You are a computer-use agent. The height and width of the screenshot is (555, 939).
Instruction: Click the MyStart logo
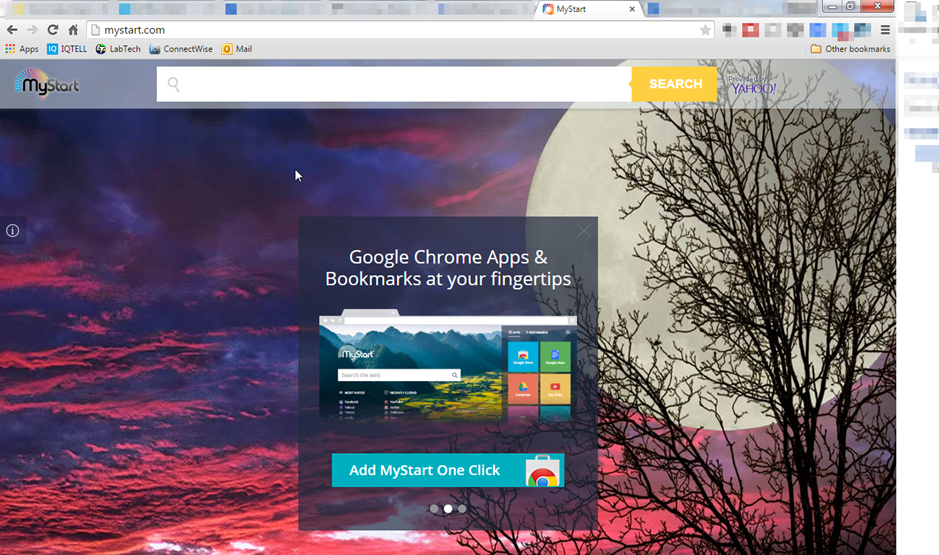coord(47,84)
